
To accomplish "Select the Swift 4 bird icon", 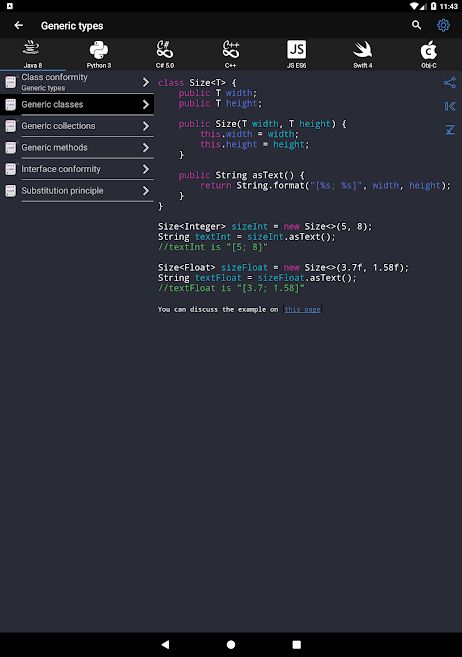I will tap(362, 49).
